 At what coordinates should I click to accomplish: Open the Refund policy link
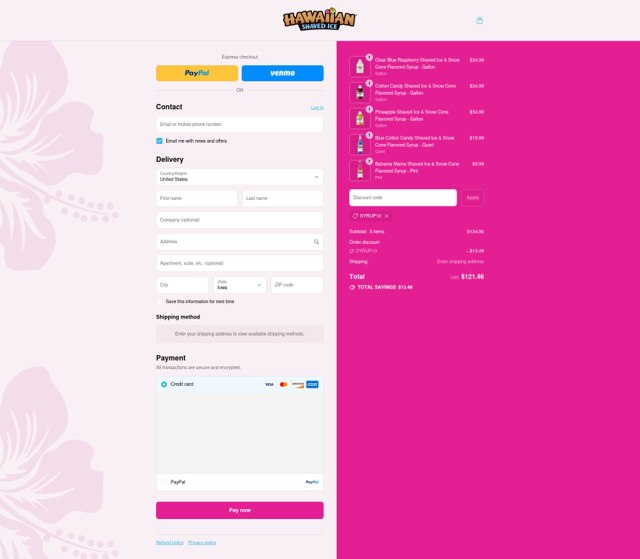(170, 543)
